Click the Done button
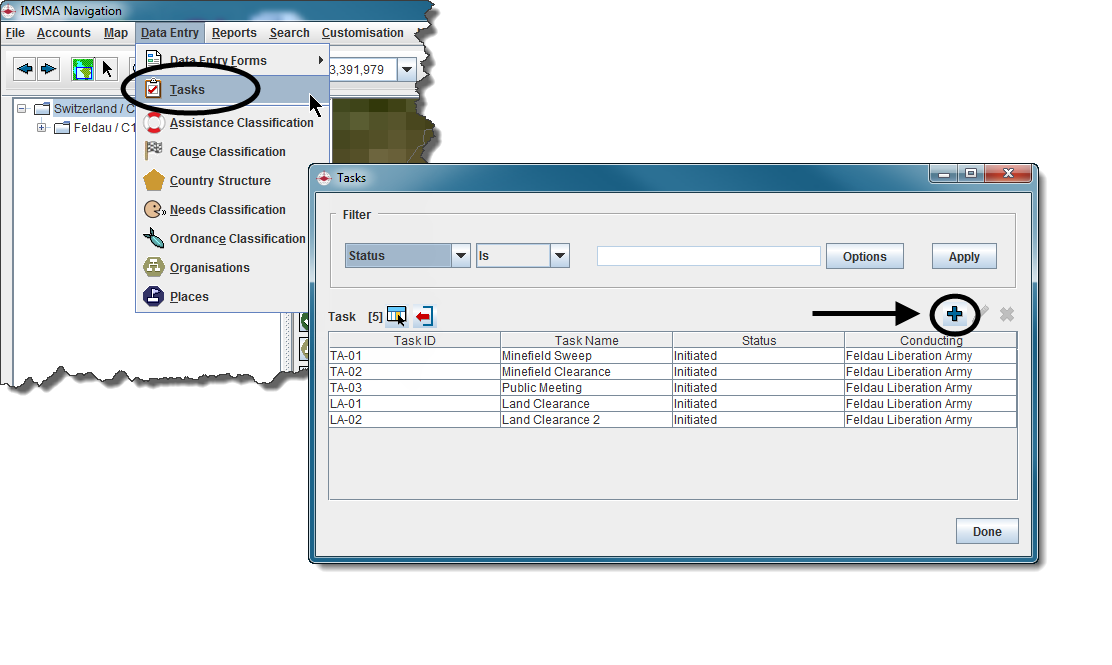Image resolution: width=1112 pixels, height=665 pixels. pyautogui.click(x=986, y=532)
